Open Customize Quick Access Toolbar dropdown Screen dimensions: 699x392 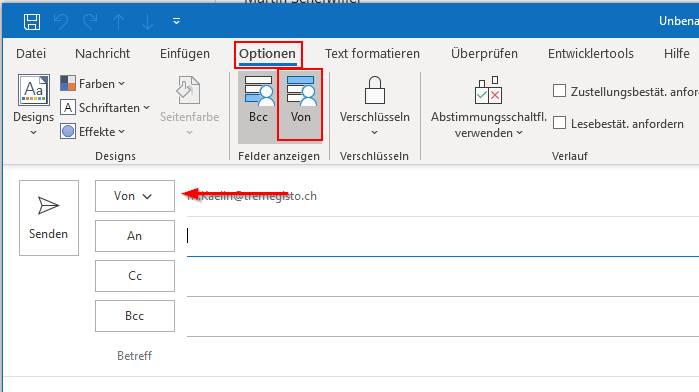point(177,21)
